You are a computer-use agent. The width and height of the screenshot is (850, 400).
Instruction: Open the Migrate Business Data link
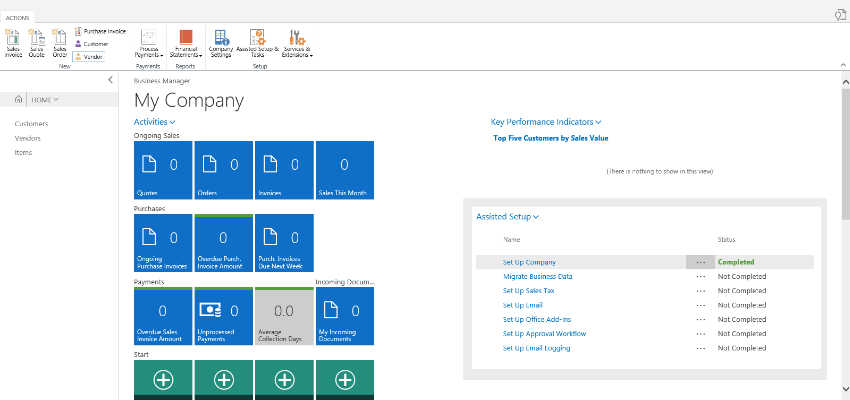(538, 276)
